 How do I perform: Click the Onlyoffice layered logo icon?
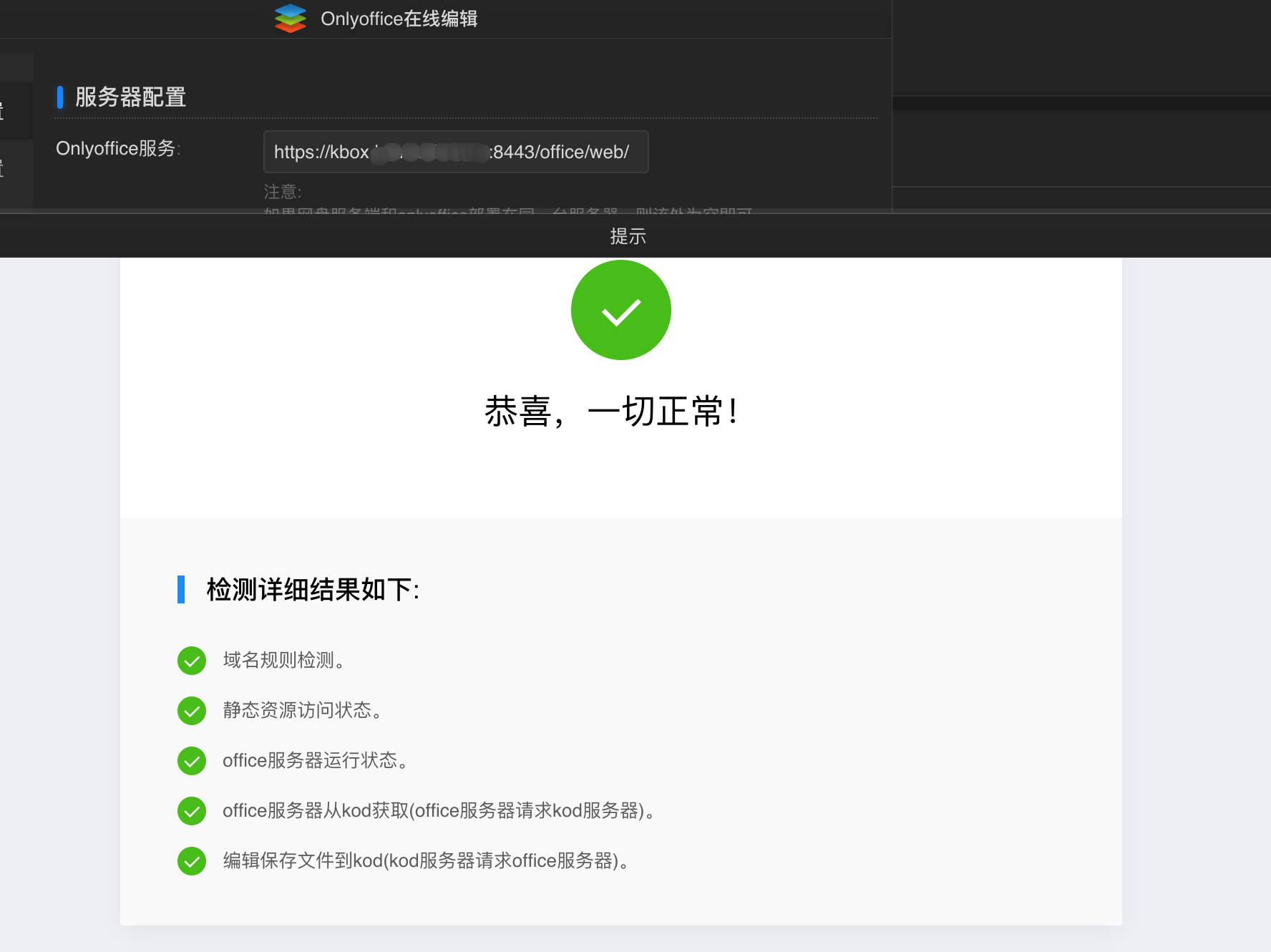tap(291, 18)
